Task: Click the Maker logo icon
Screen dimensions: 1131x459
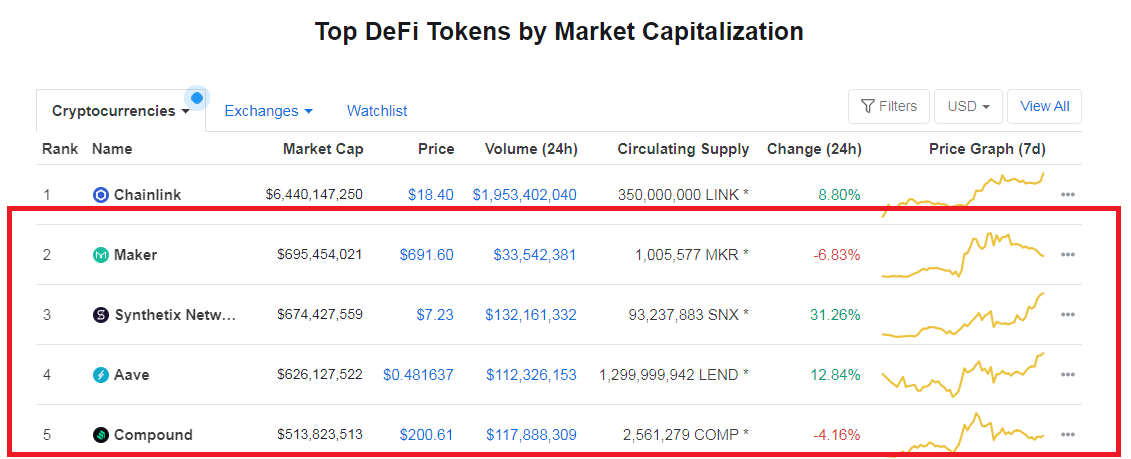Action: [x=101, y=255]
